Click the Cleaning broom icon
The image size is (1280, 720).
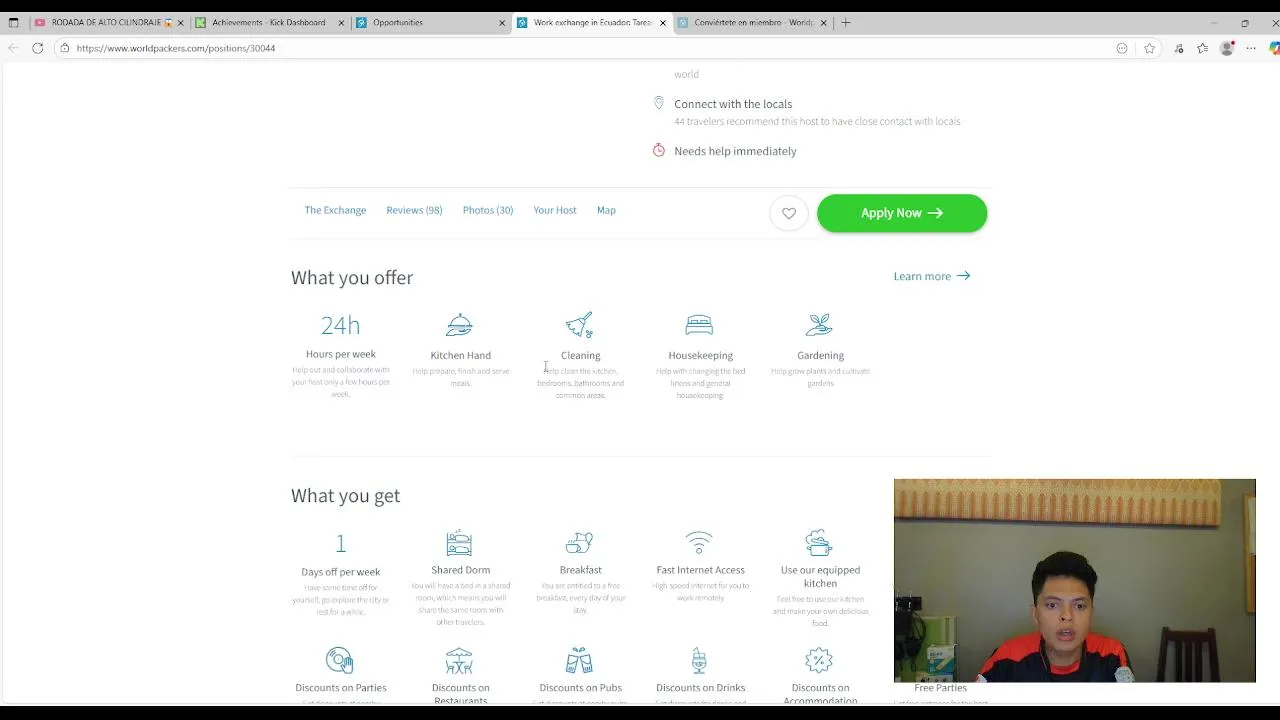pyautogui.click(x=579, y=325)
